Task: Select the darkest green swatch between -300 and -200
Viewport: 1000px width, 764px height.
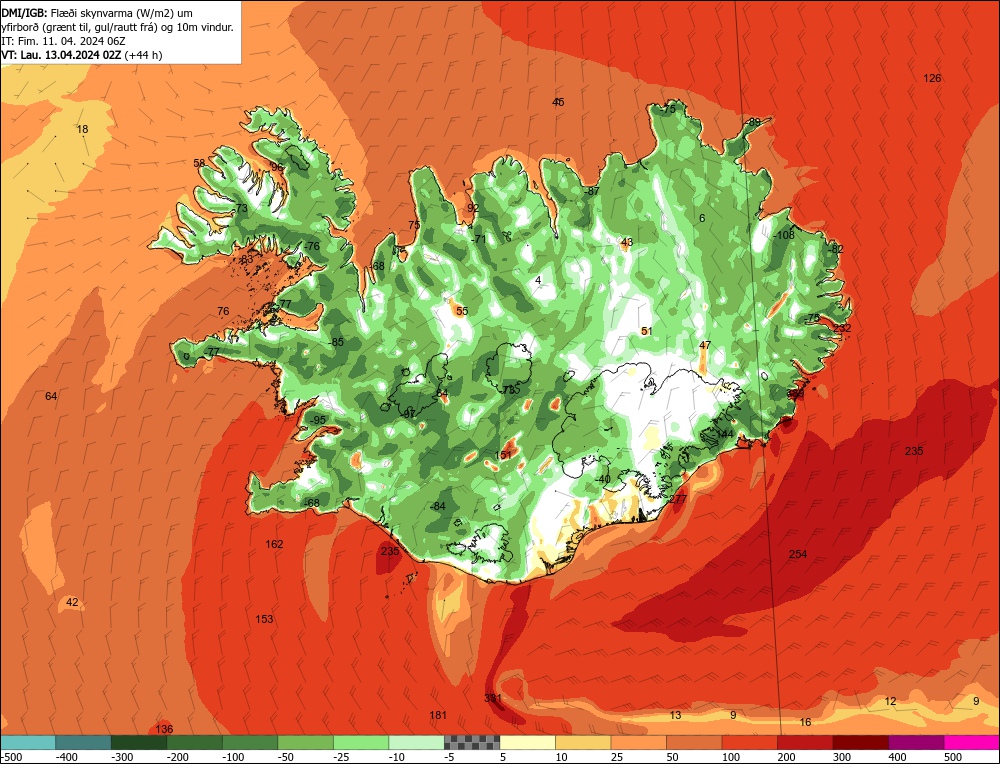Action: 138,742
